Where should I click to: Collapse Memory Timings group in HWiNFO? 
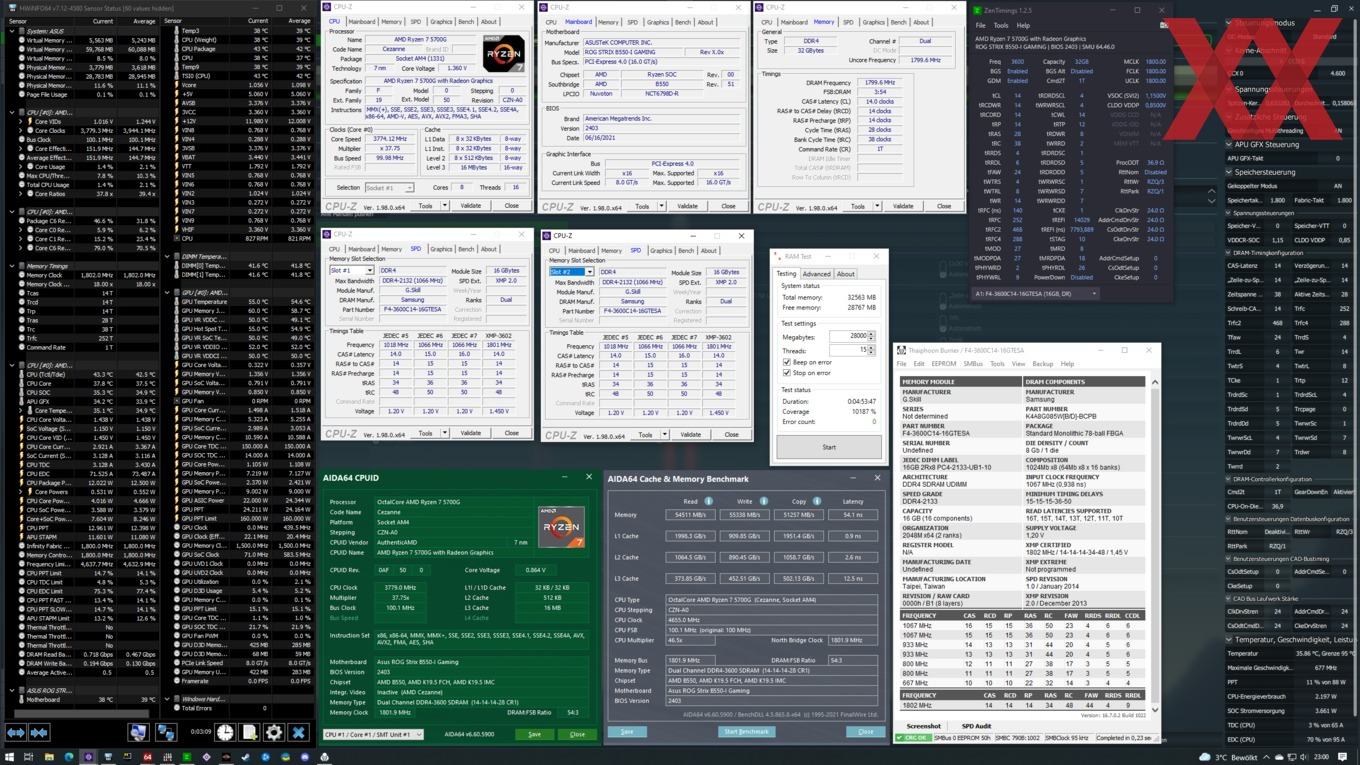click(12, 266)
